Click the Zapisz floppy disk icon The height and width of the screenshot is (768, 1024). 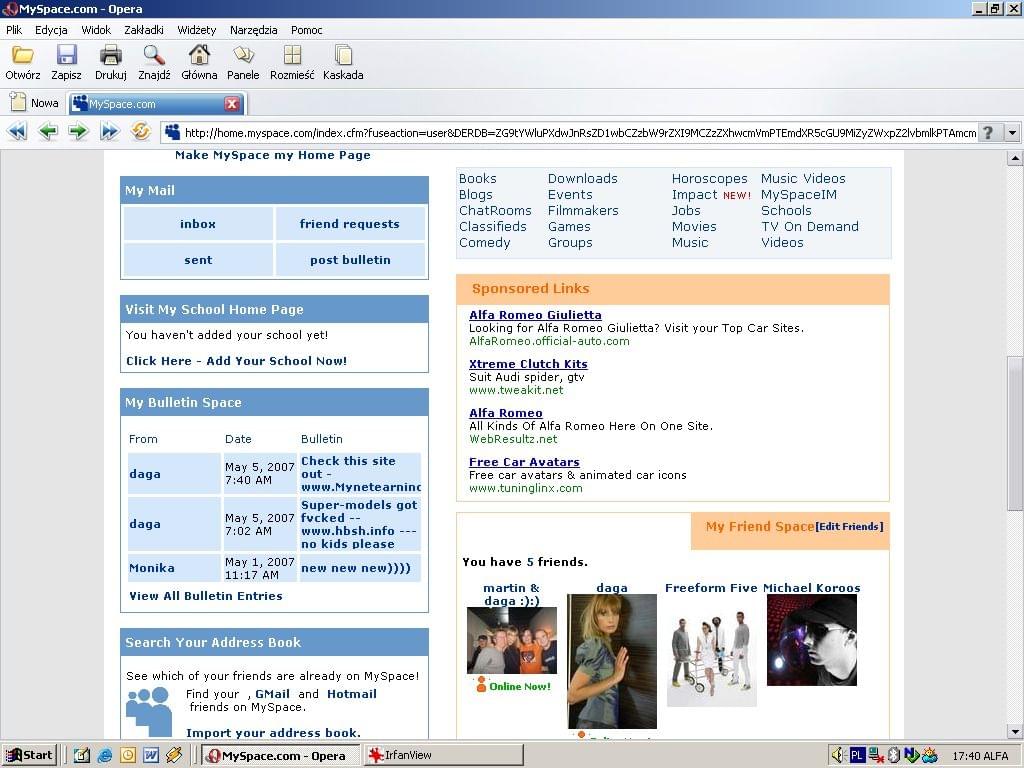[x=67, y=55]
